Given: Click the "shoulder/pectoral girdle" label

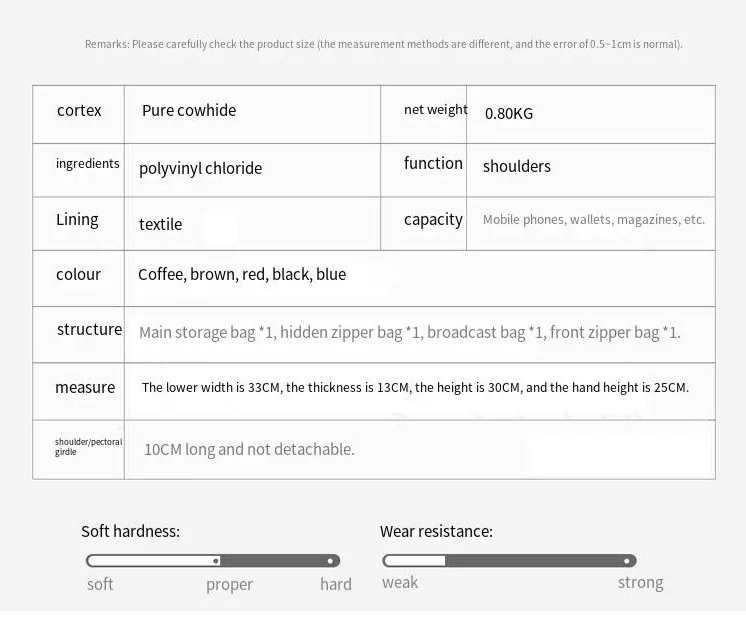Looking at the screenshot, I should click(x=88, y=446).
